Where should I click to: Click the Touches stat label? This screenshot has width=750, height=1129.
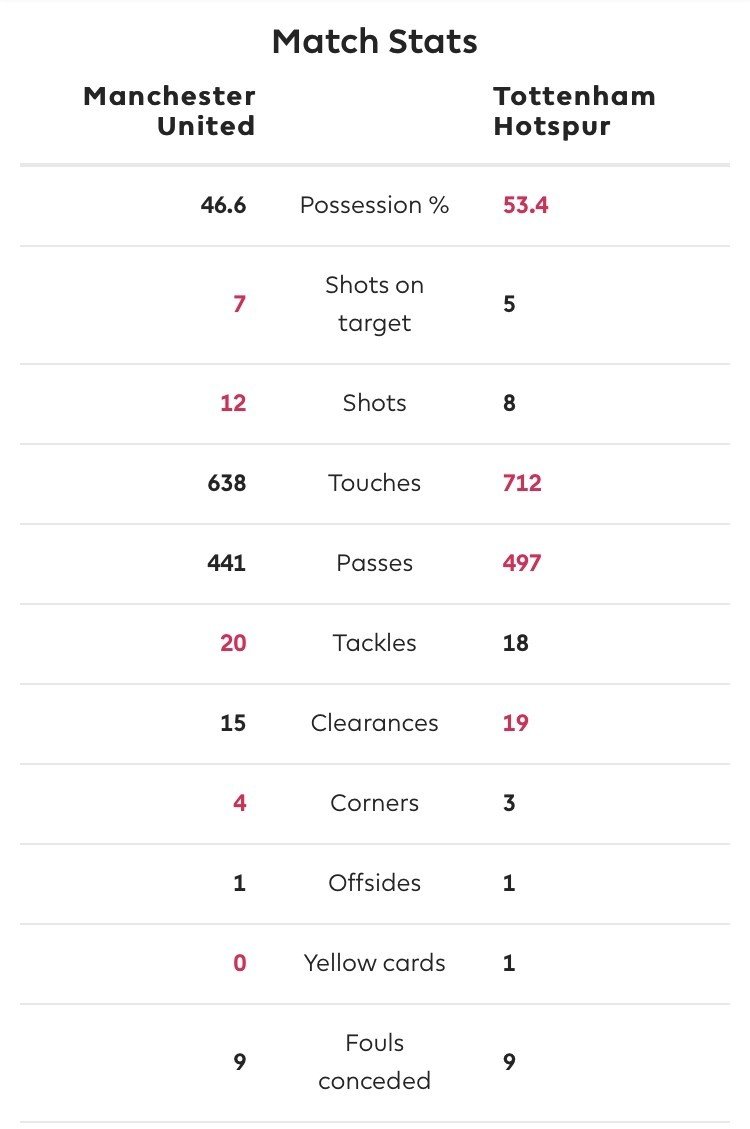[x=374, y=483]
